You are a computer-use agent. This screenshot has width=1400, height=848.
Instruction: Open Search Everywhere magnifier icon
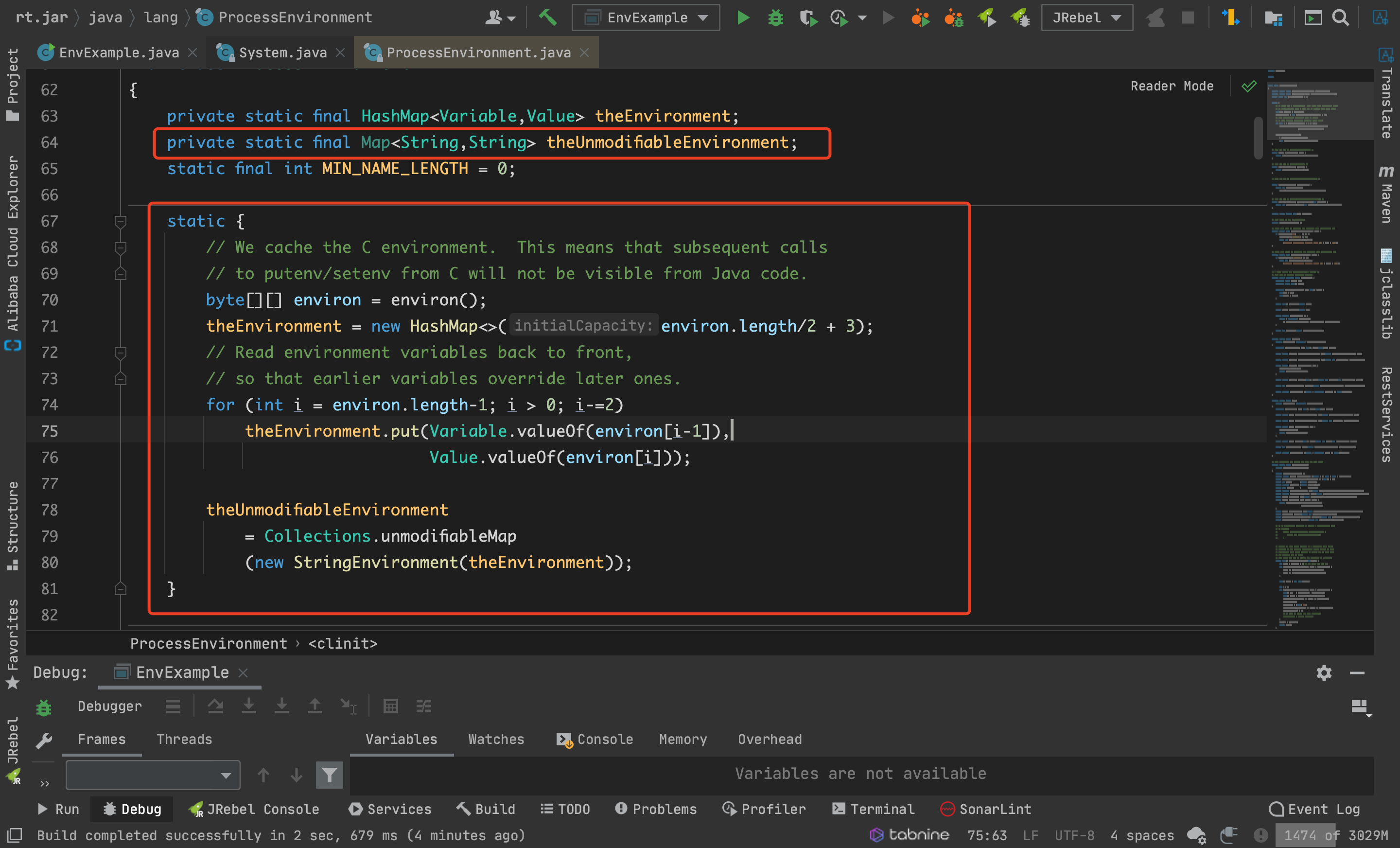[x=1340, y=18]
